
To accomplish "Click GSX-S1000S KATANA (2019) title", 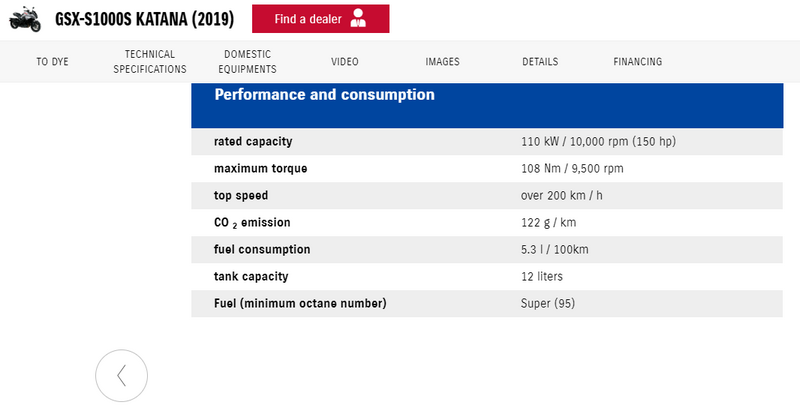I will pyautogui.click(x=144, y=19).
